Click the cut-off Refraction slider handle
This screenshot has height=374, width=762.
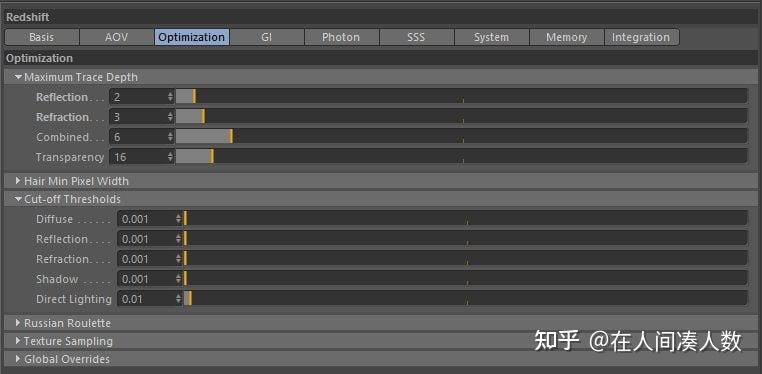click(x=186, y=258)
